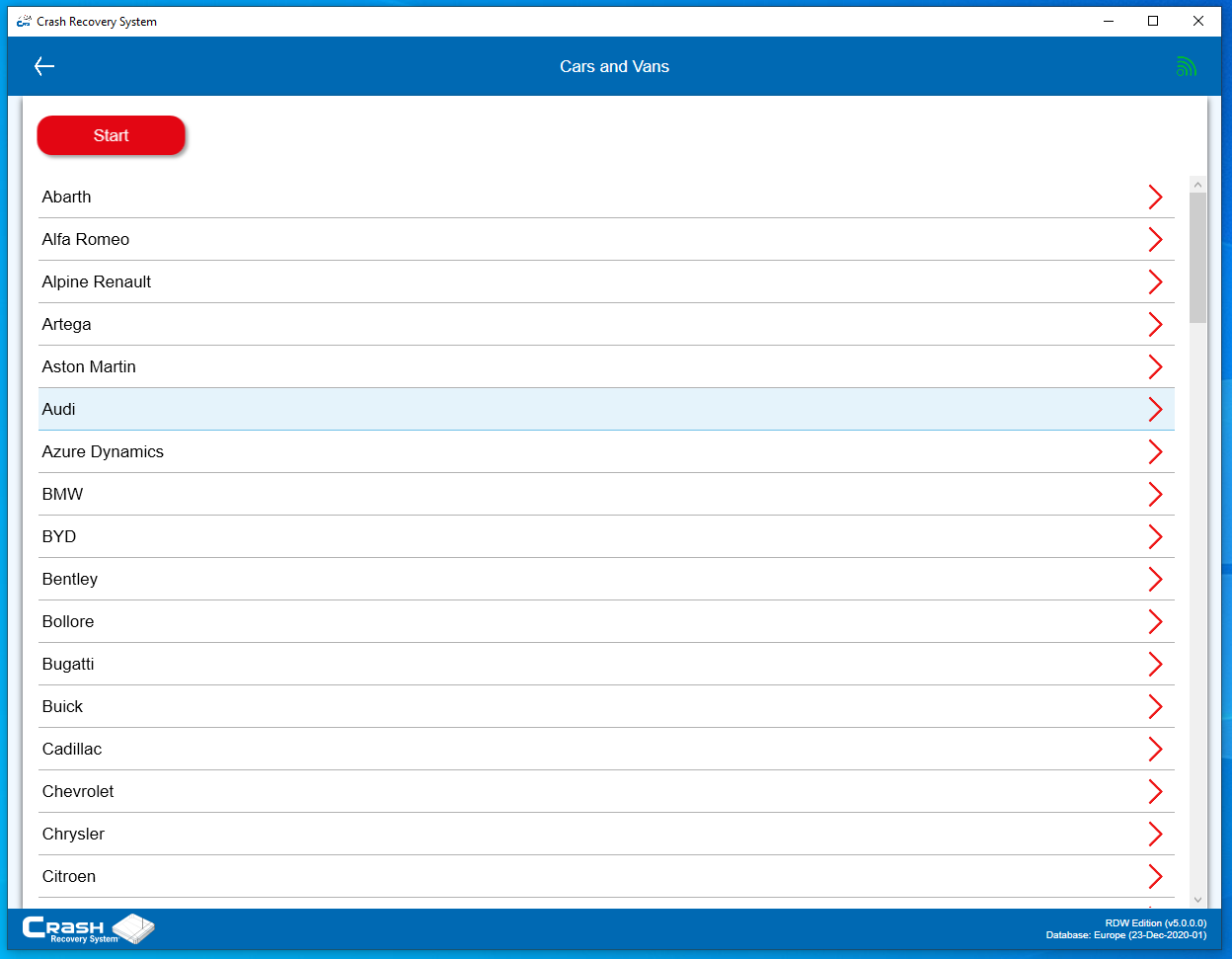Viewport: 1232px width, 959px height.
Task: Click the red chevron for Bugatti
Action: click(x=1155, y=664)
